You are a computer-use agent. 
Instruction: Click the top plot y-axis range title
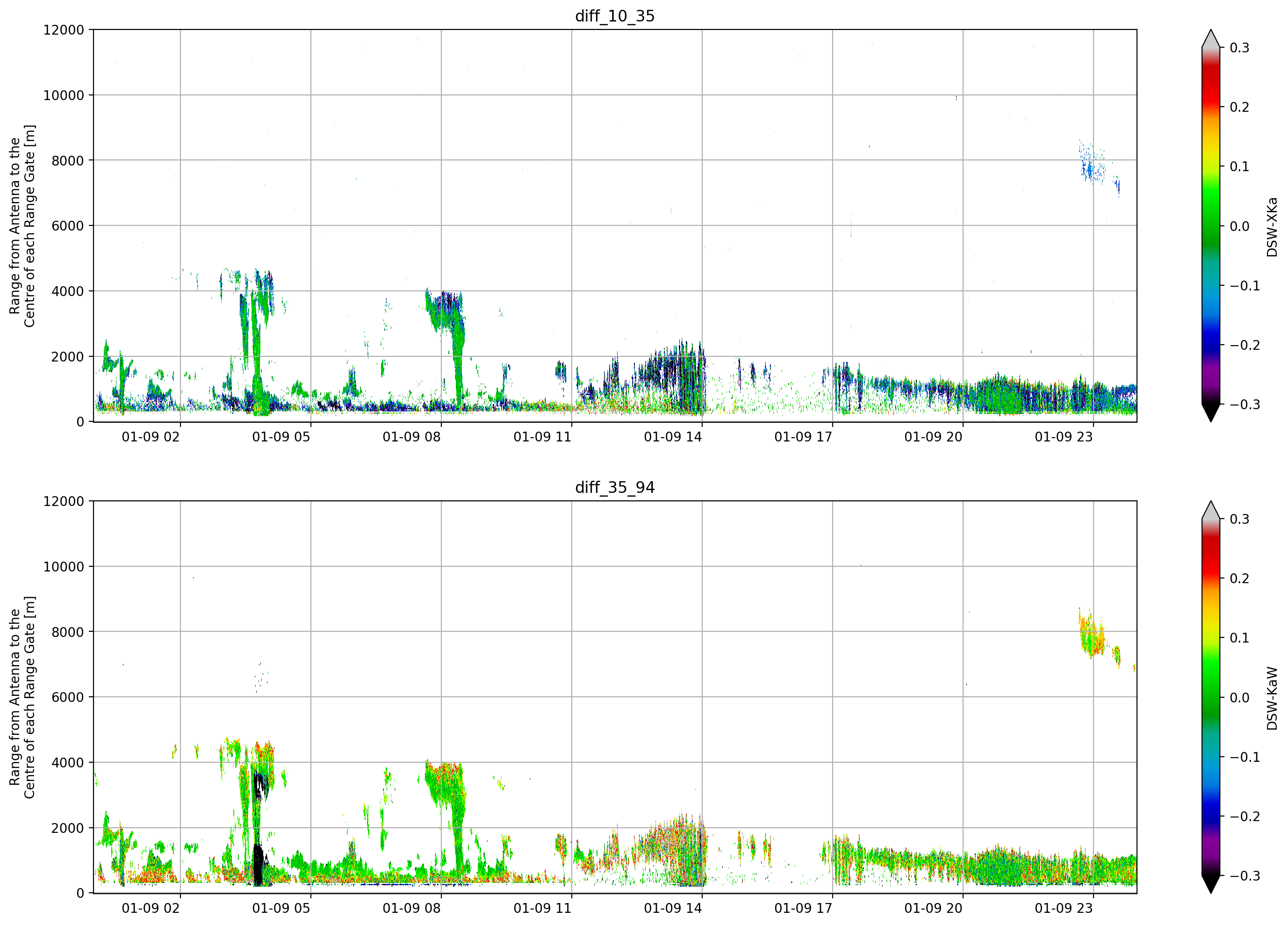pos(22,226)
